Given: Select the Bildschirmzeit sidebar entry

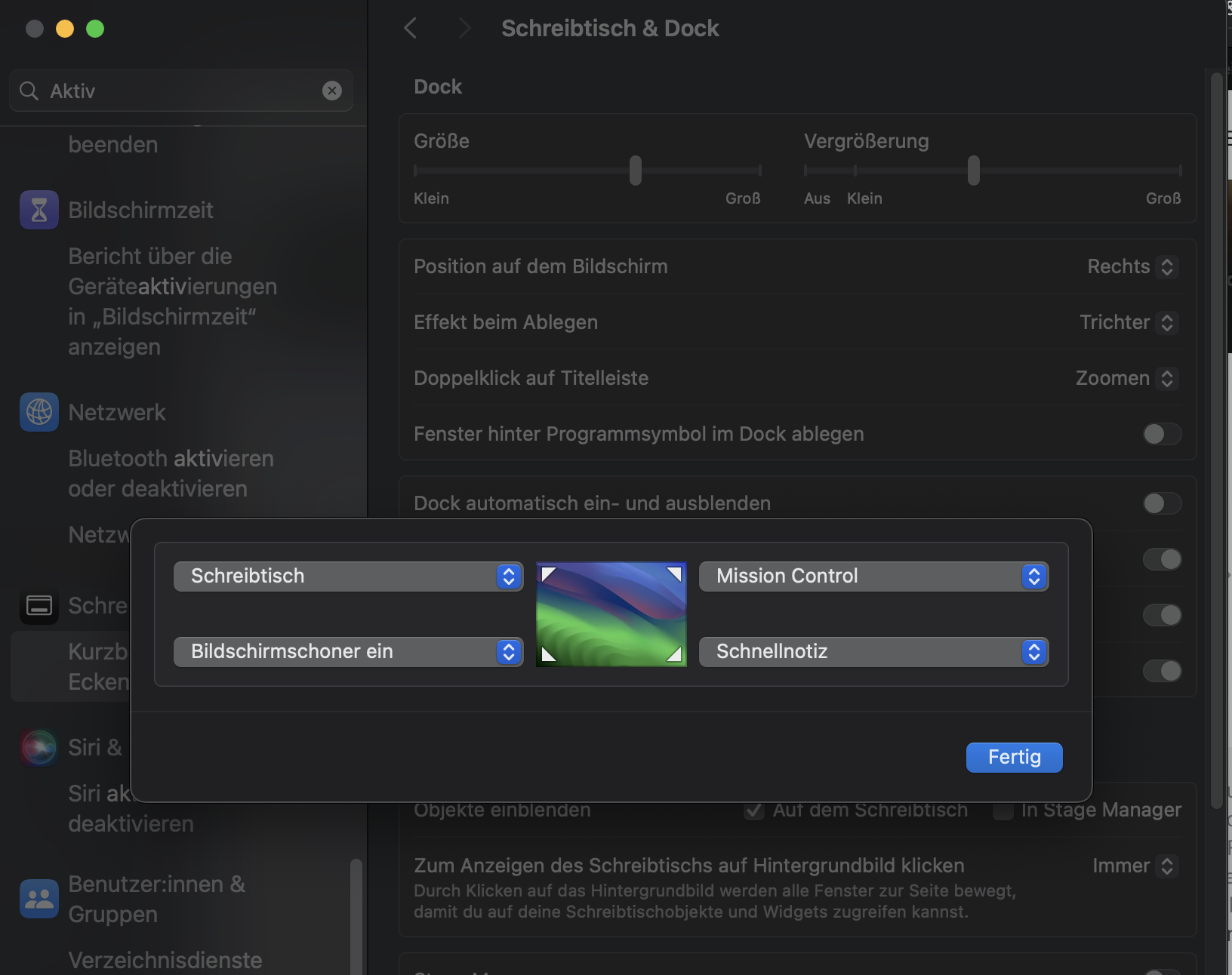Looking at the screenshot, I should 140,210.
